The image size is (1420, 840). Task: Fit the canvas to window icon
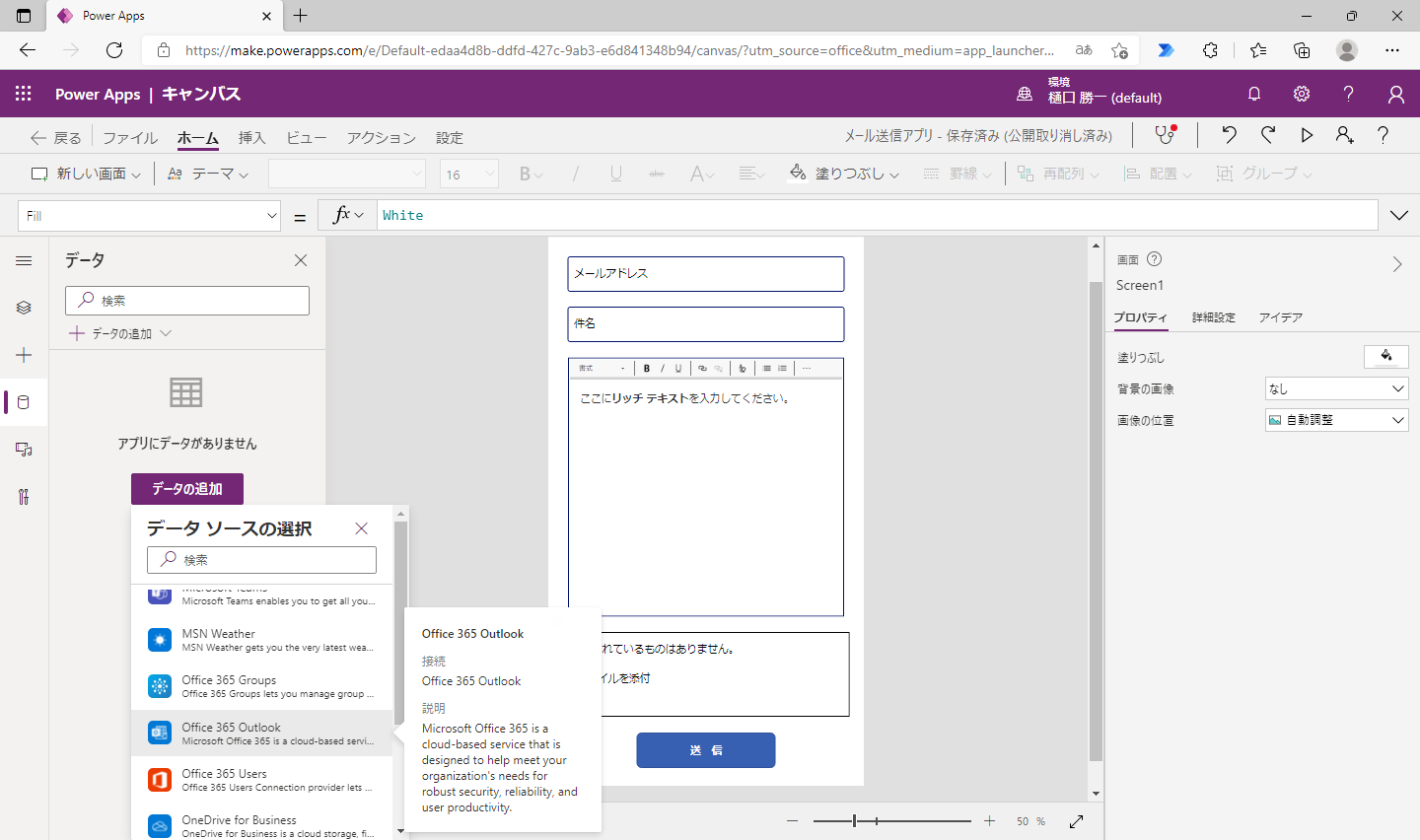(1076, 821)
